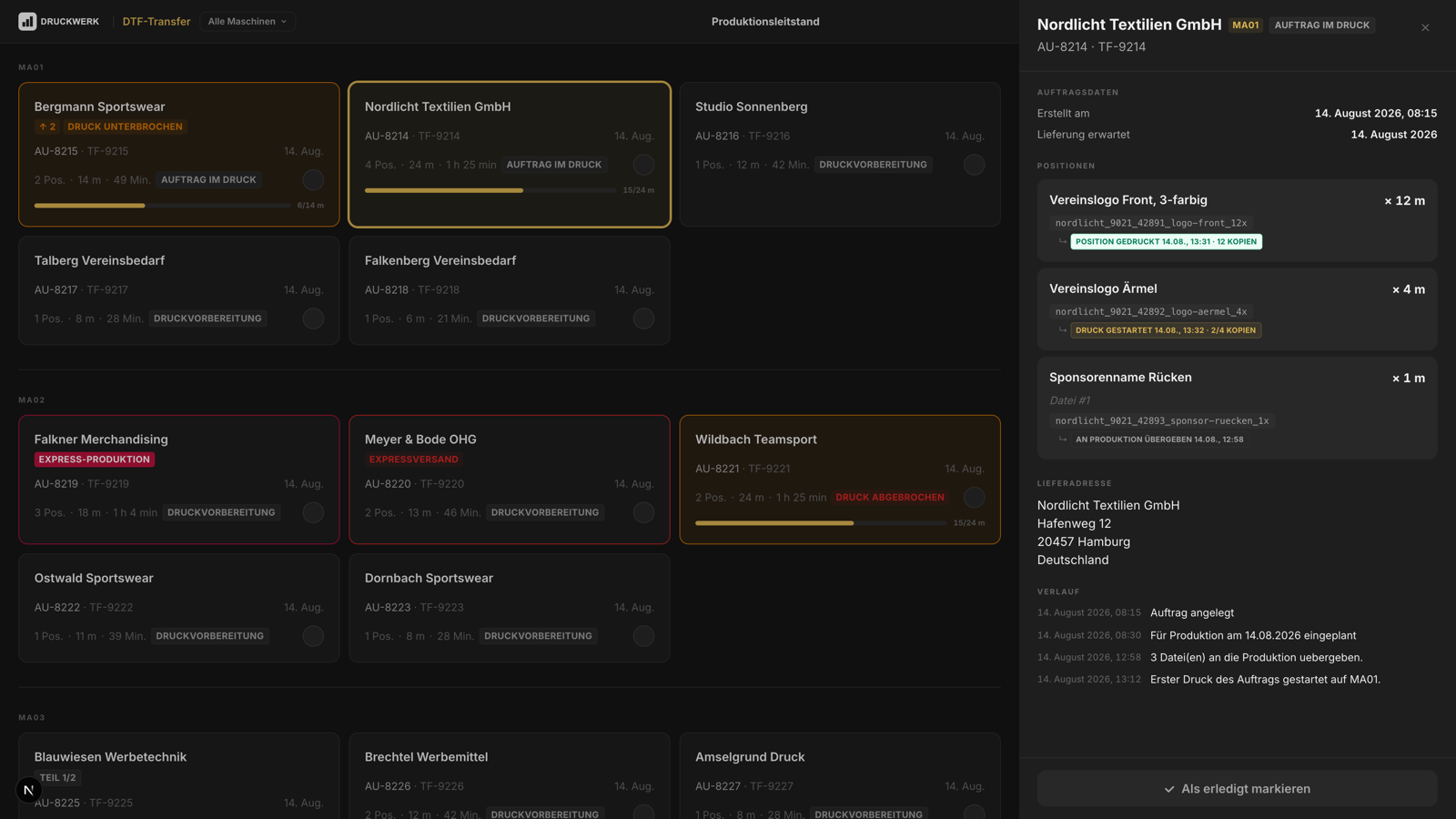Toggle the round checkbox on Wildbach Teamsport card
The height and width of the screenshot is (819, 1456).
[x=974, y=498]
